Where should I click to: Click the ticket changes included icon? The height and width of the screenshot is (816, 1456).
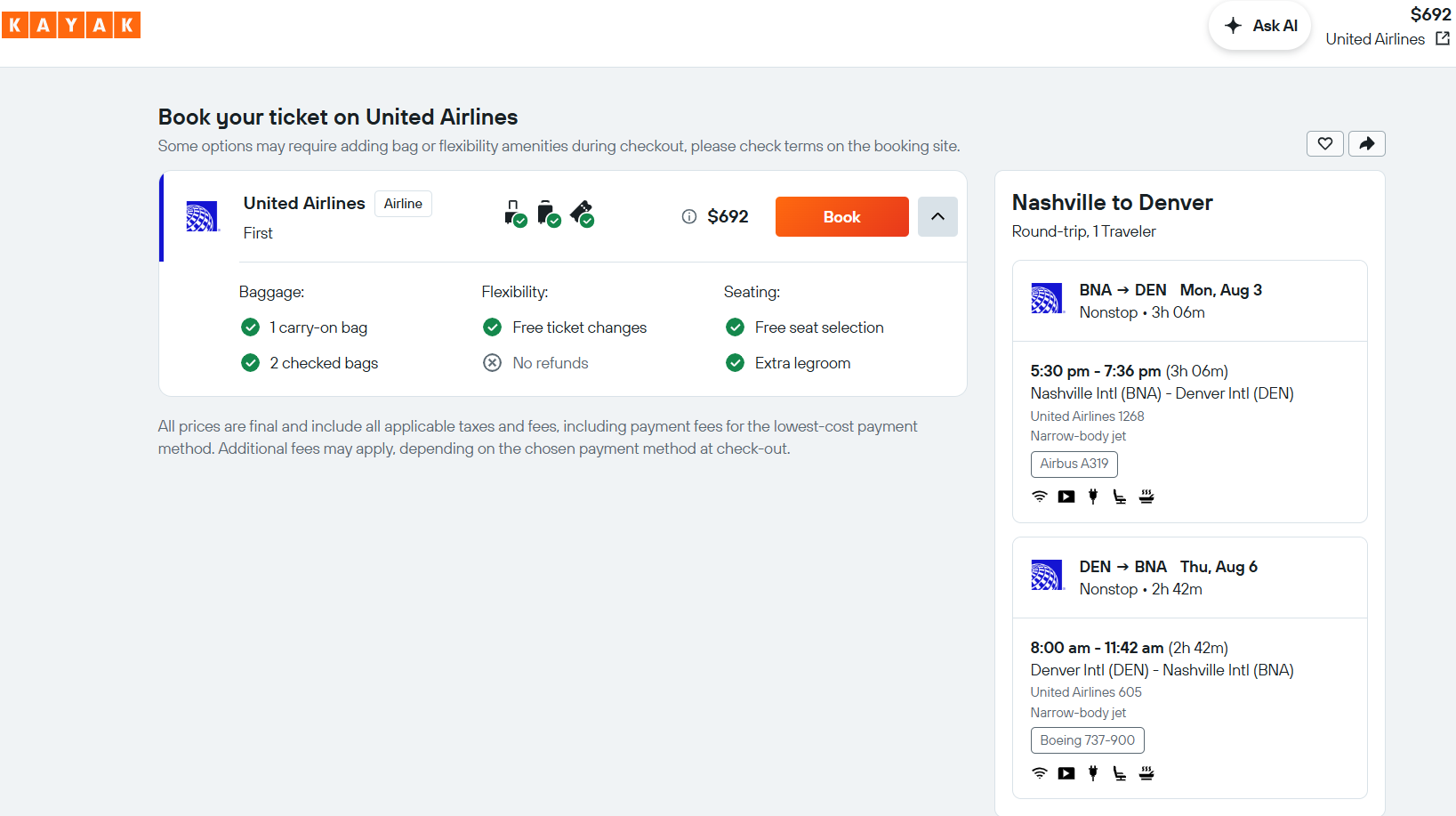(x=583, y=214)
